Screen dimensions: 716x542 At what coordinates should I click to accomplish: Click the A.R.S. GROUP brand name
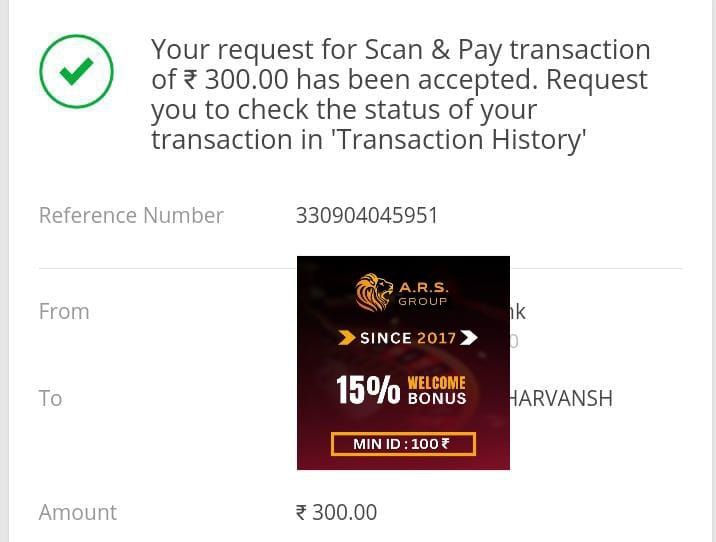click(423, 293)
